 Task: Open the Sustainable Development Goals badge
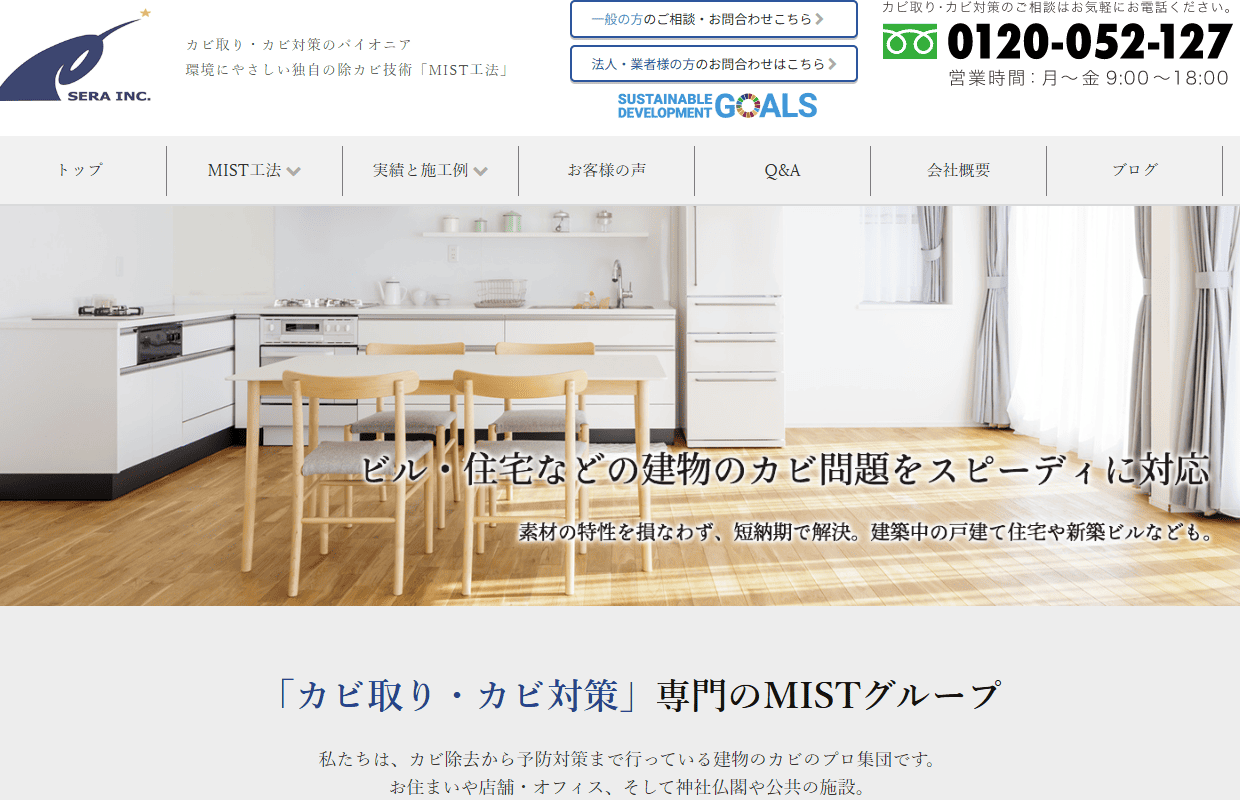point(717,106)
